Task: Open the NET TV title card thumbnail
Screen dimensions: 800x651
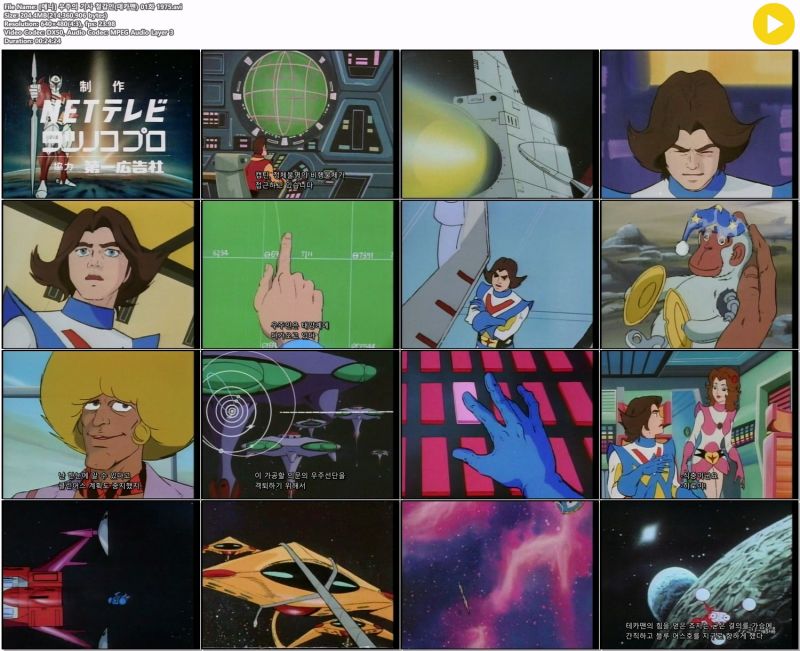Action: coord(100,124)
